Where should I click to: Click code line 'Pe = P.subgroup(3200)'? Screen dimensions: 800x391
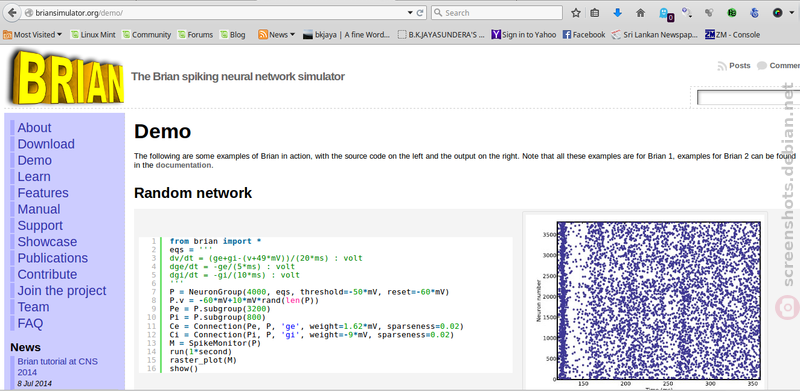220,309
